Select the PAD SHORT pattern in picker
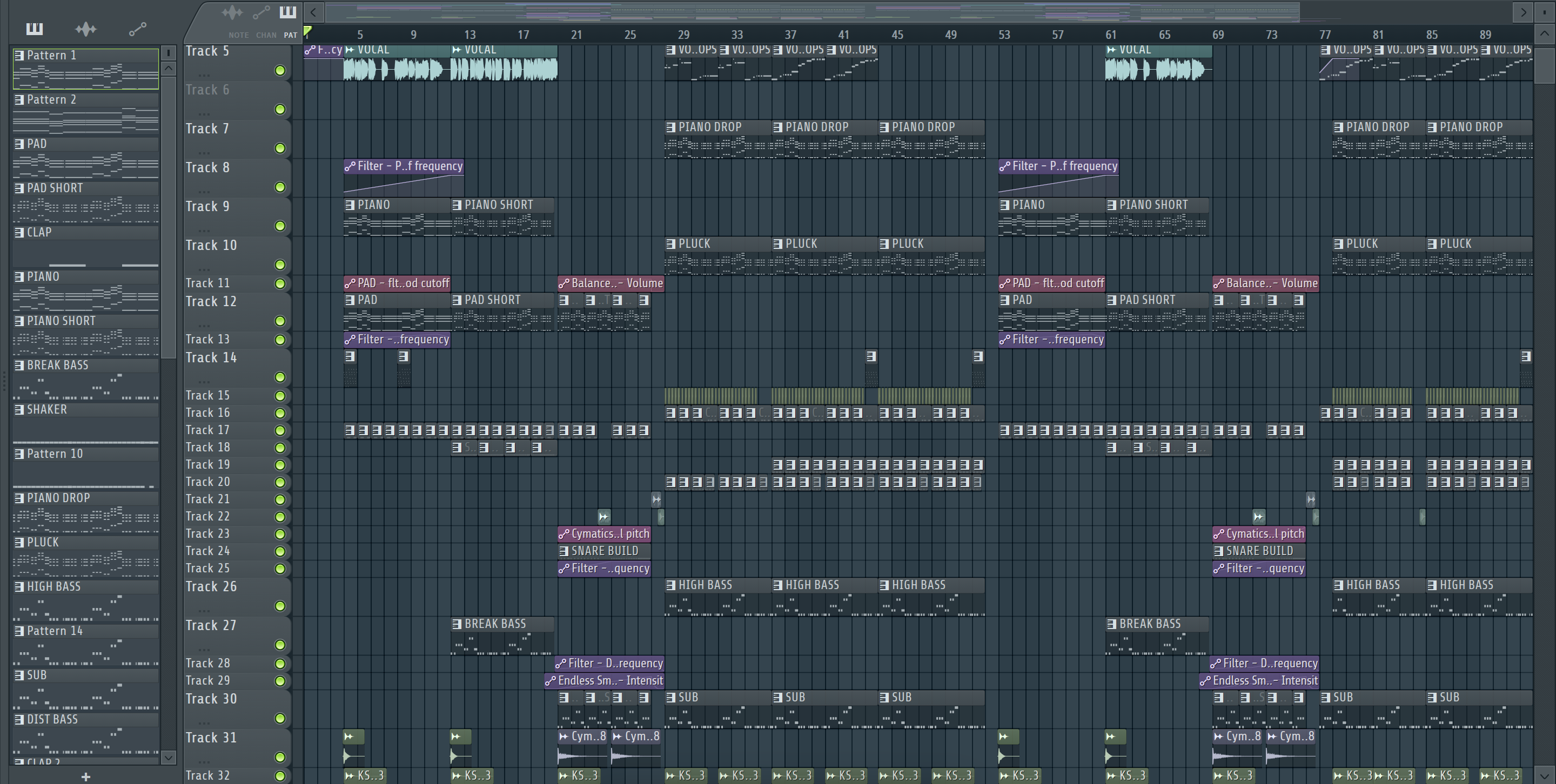Image resolution: width=1556 pixels, height=784 pixels. [55, 188]
